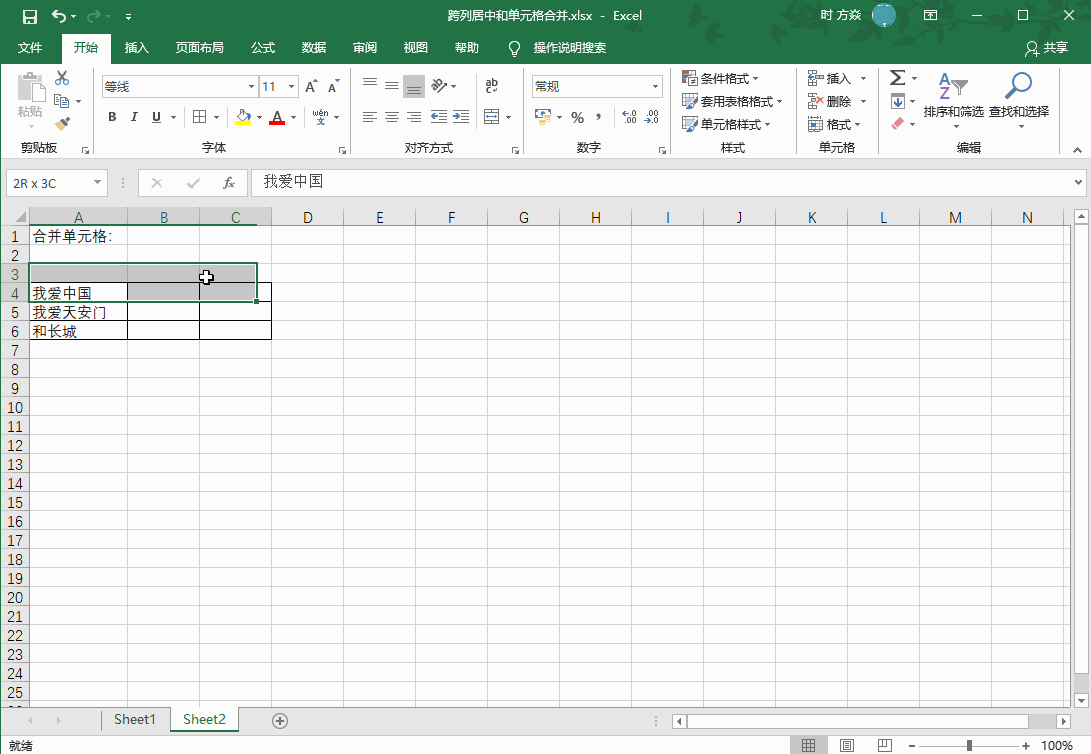
Task: Select cell containing 我爱天安门
Action: (x=79, y=312)
